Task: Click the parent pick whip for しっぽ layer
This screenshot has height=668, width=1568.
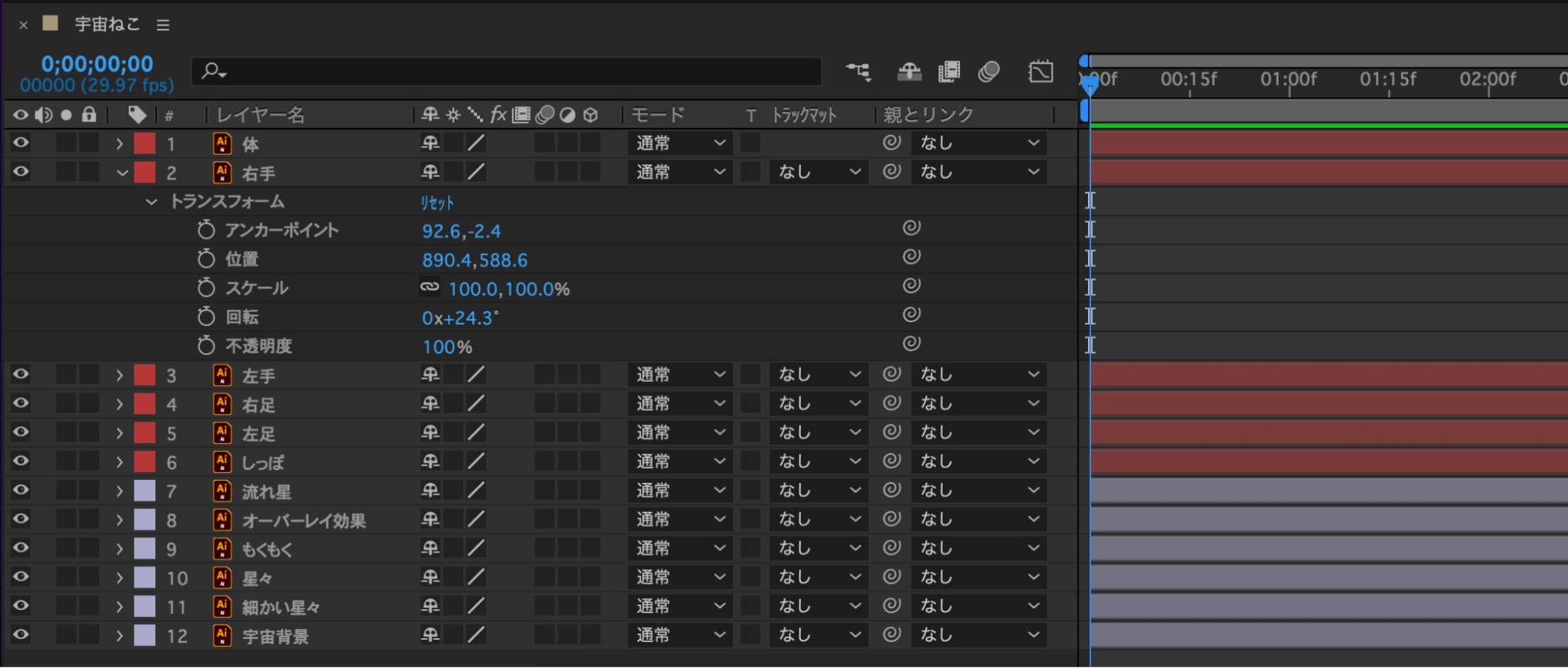Action: click(x=892, y=460)
